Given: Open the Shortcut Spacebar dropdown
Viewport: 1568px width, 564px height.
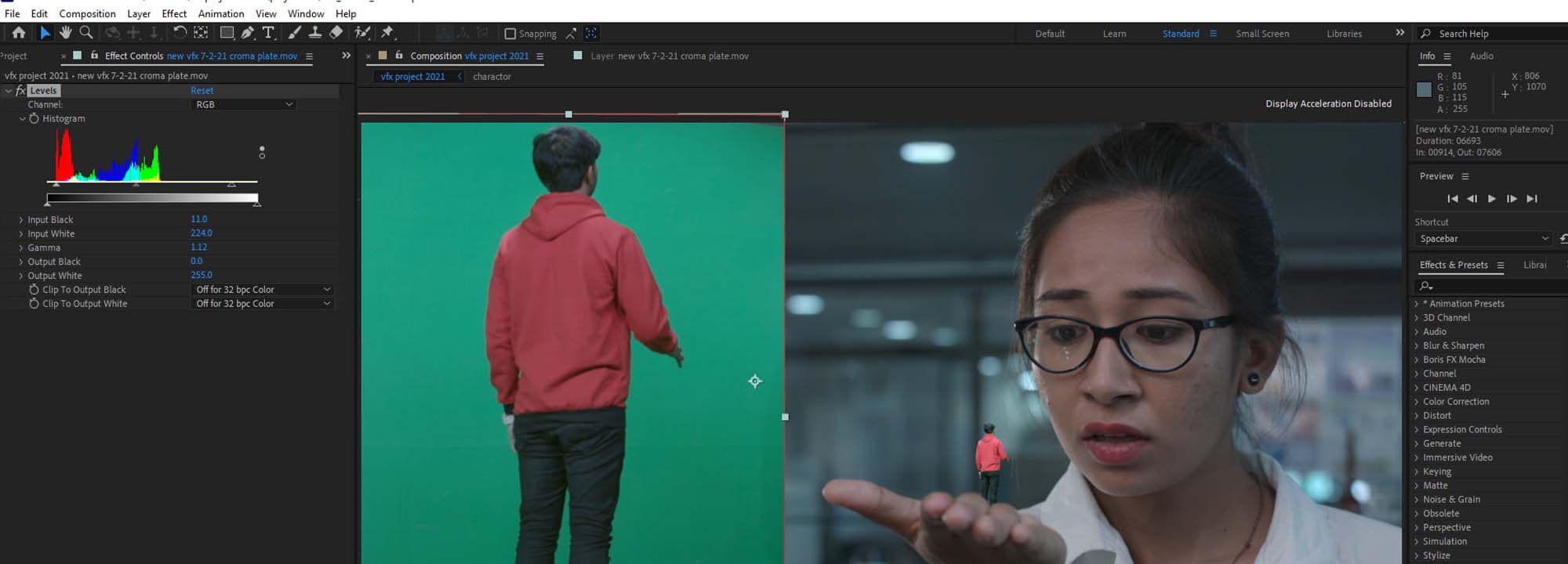Looking at the screenshot, I should (1483, 239).
